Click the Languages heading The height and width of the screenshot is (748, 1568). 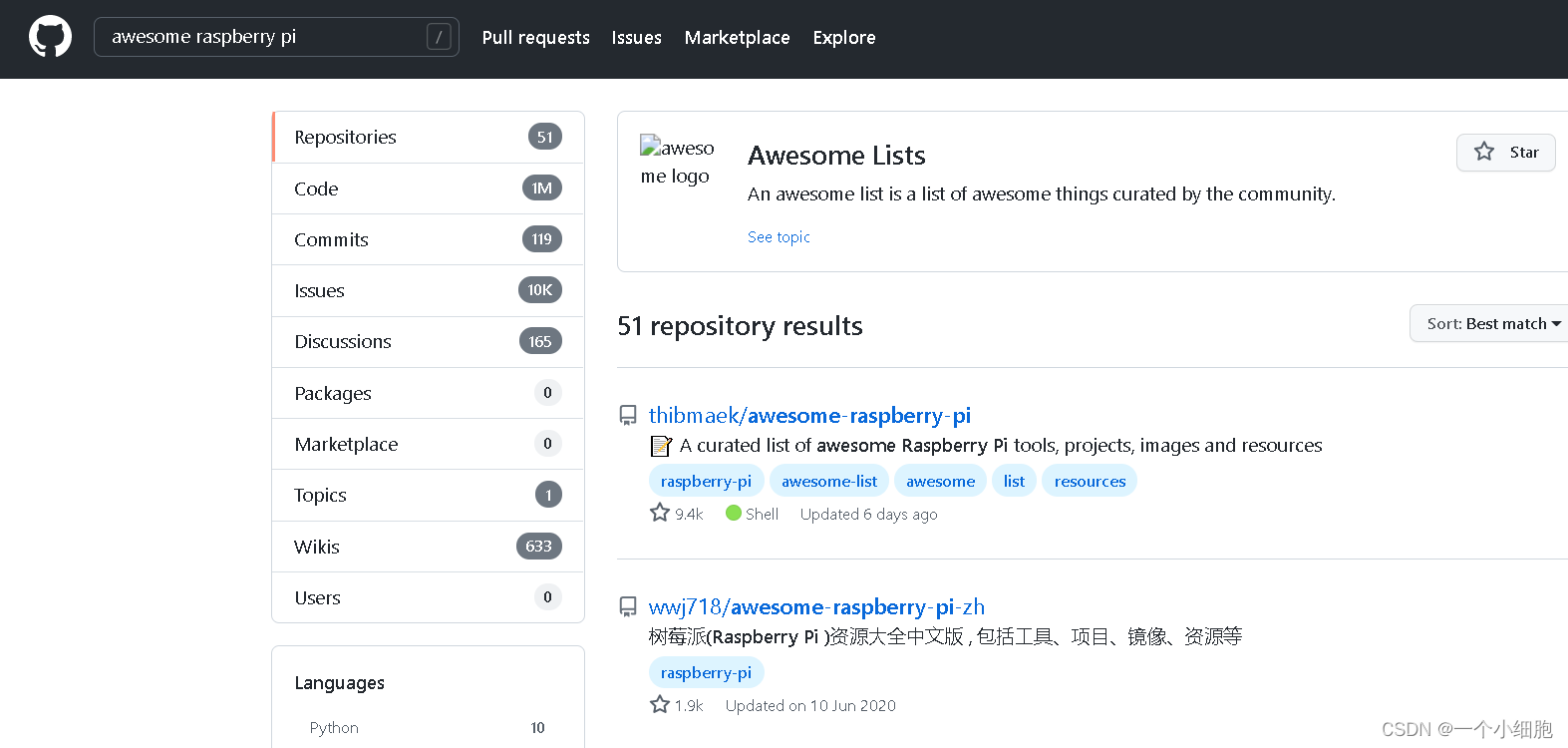339,683
